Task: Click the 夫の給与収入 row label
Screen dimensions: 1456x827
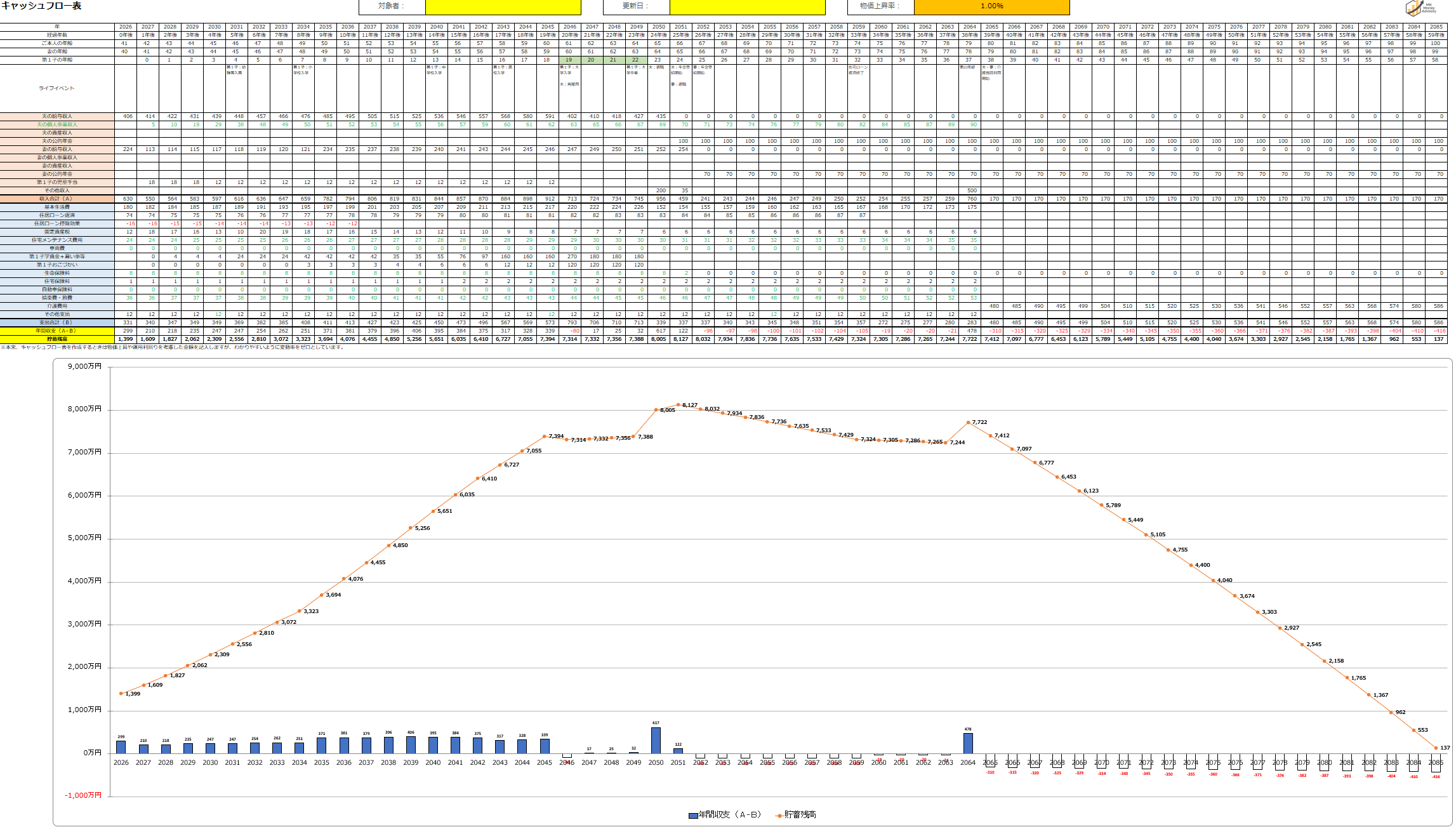Action: pos(56,116)
